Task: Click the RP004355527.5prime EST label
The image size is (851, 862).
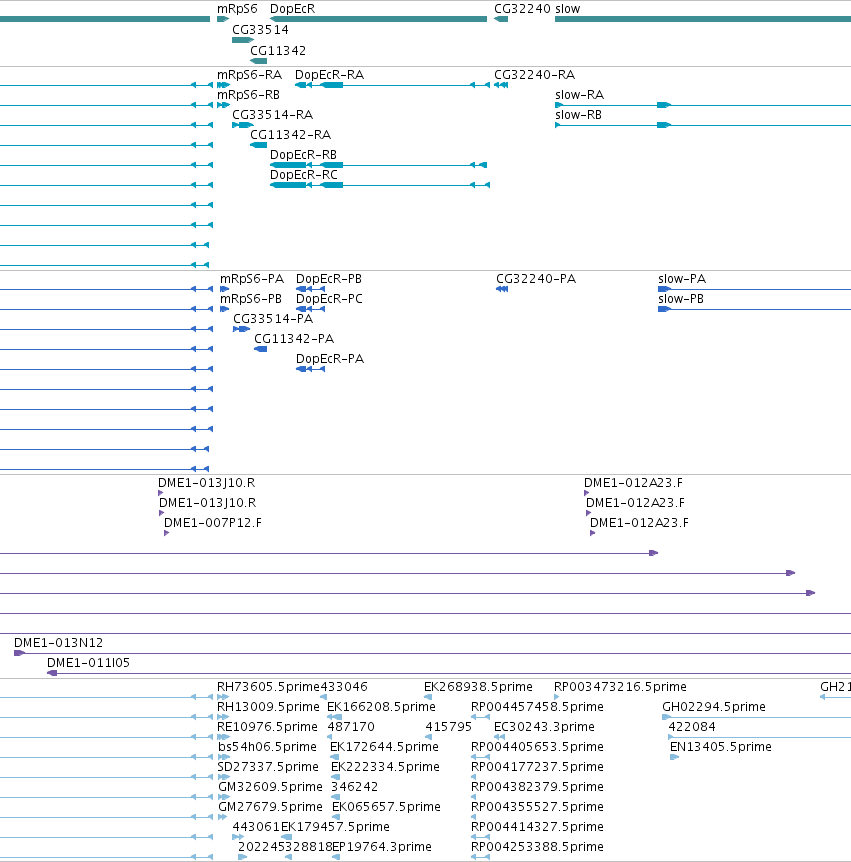Action: point(537,807)
